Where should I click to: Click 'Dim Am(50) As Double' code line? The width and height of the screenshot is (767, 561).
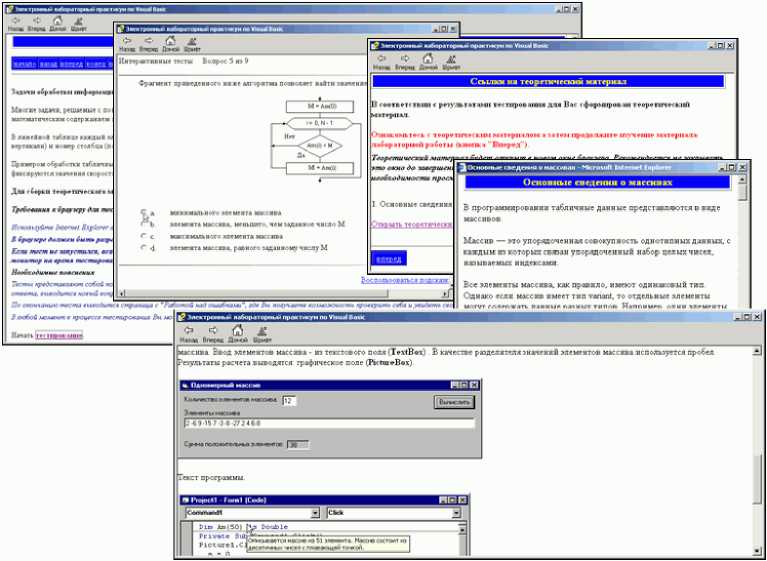[244, 527]
